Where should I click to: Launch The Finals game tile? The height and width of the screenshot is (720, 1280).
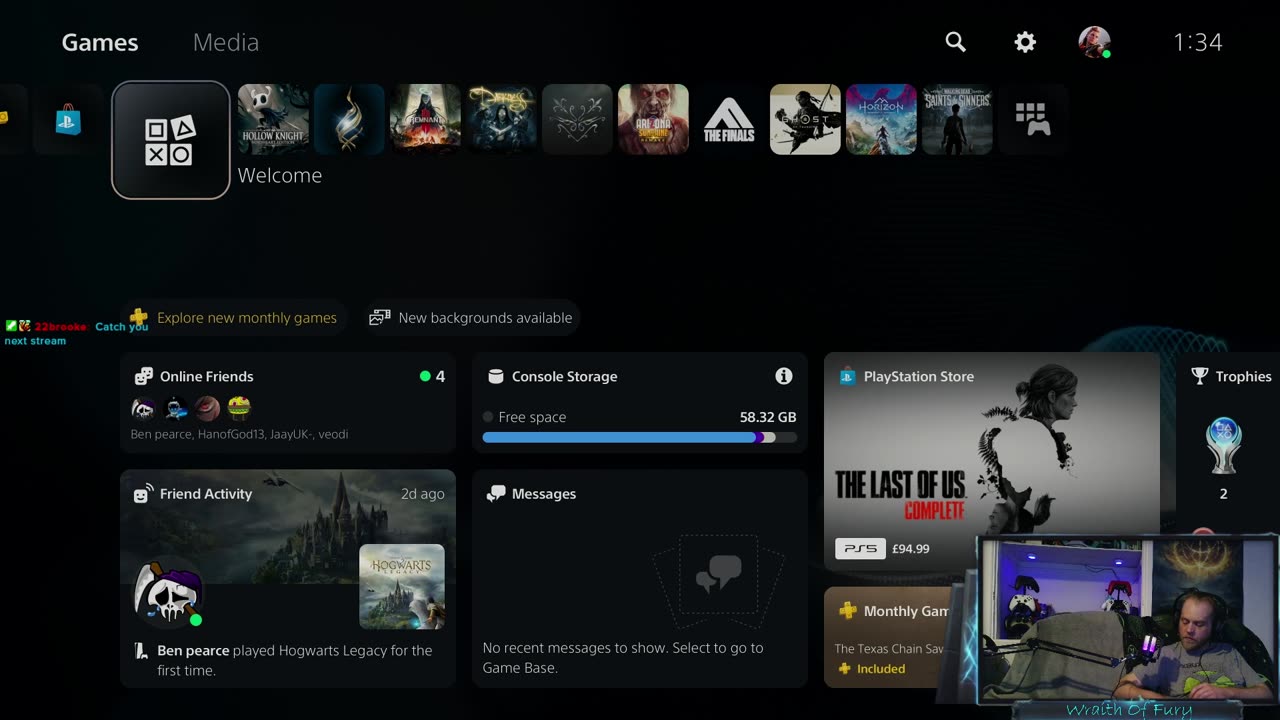pos(729,119)
